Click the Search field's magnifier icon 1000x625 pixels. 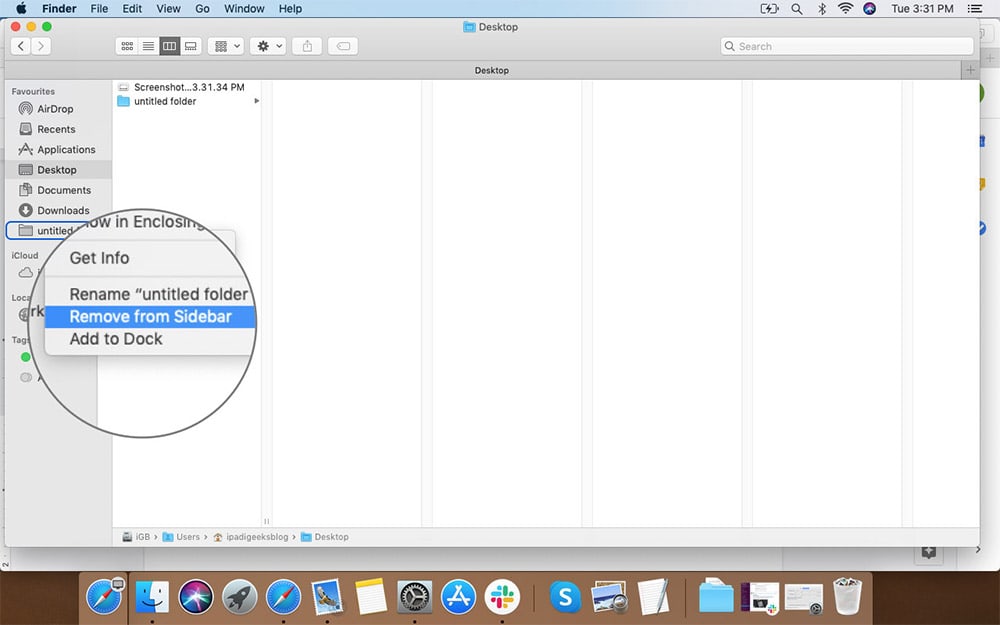tap(731, 46)
